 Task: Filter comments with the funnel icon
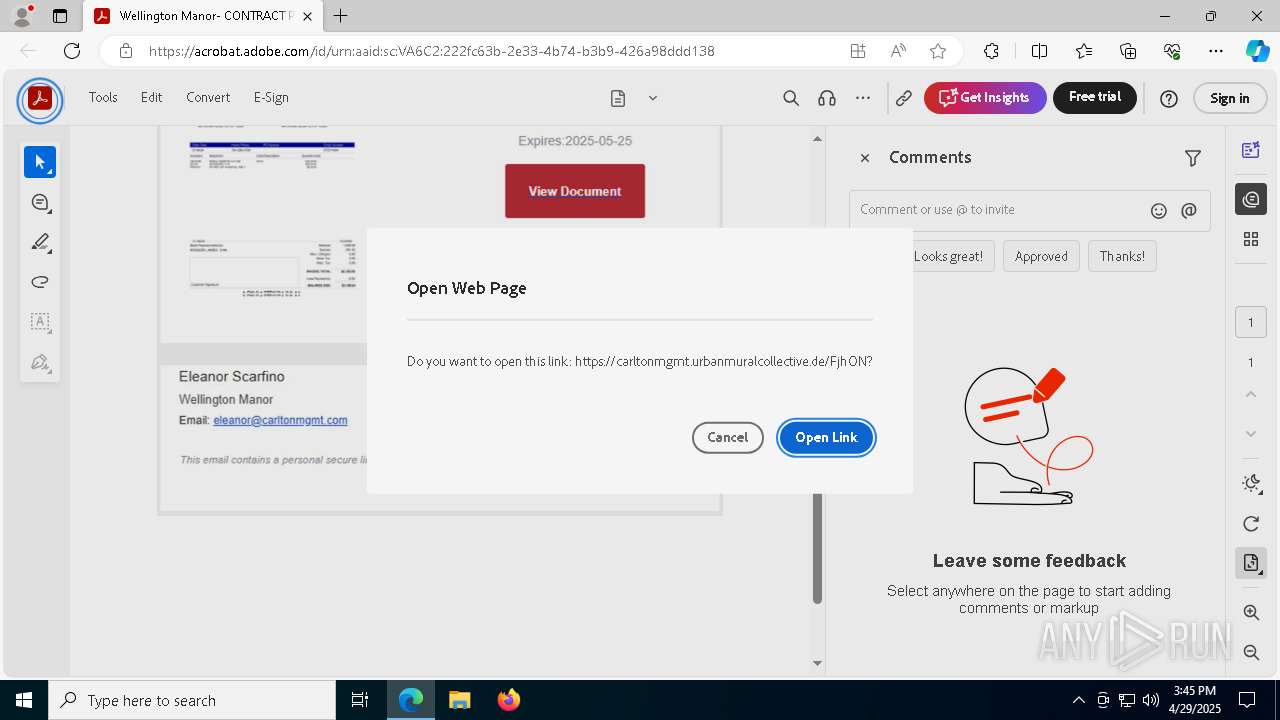coord(1193,158)
